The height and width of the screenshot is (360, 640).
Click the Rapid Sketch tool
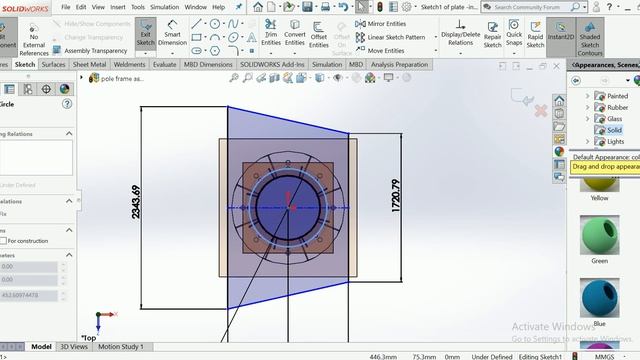tap(535, 35)
